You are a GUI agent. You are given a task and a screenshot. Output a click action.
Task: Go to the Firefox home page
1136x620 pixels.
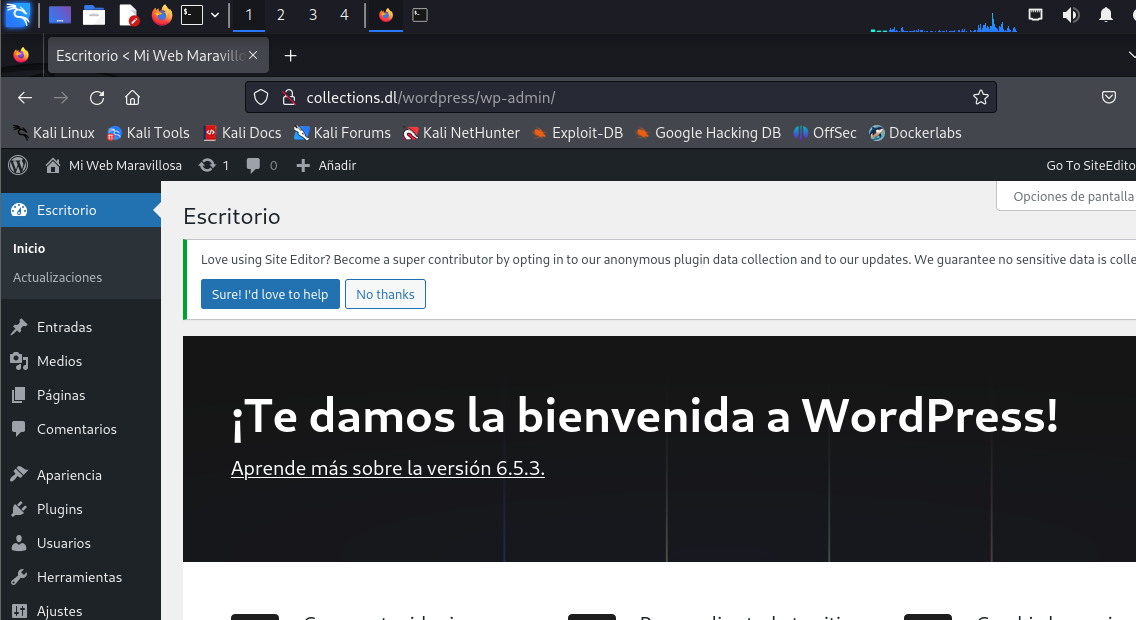(132, 98)
